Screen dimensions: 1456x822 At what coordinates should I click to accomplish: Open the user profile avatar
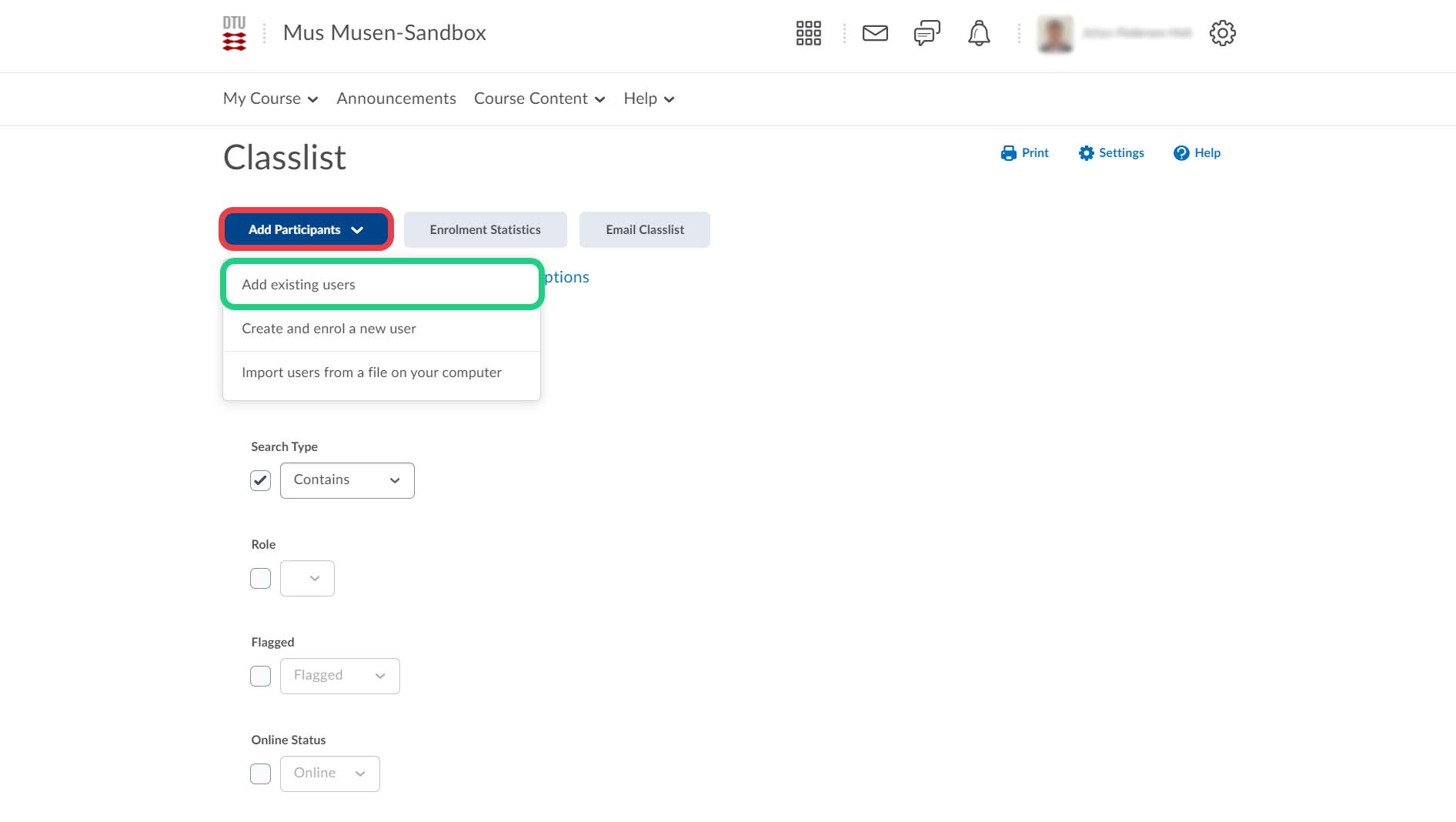pyautogui.click(x=1055, y=33)
